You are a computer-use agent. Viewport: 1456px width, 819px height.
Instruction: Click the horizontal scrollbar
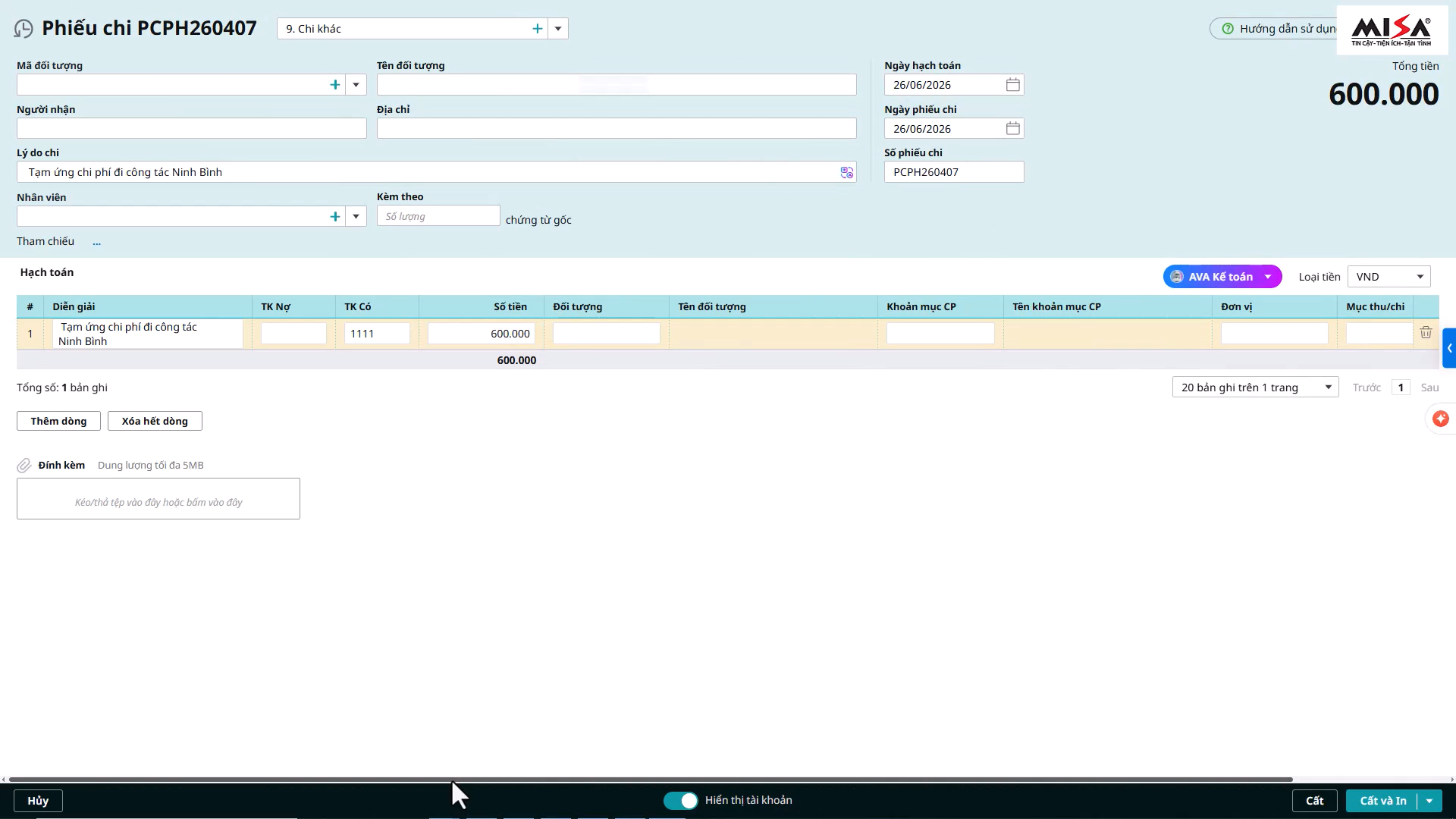click(x=651, y=780)
